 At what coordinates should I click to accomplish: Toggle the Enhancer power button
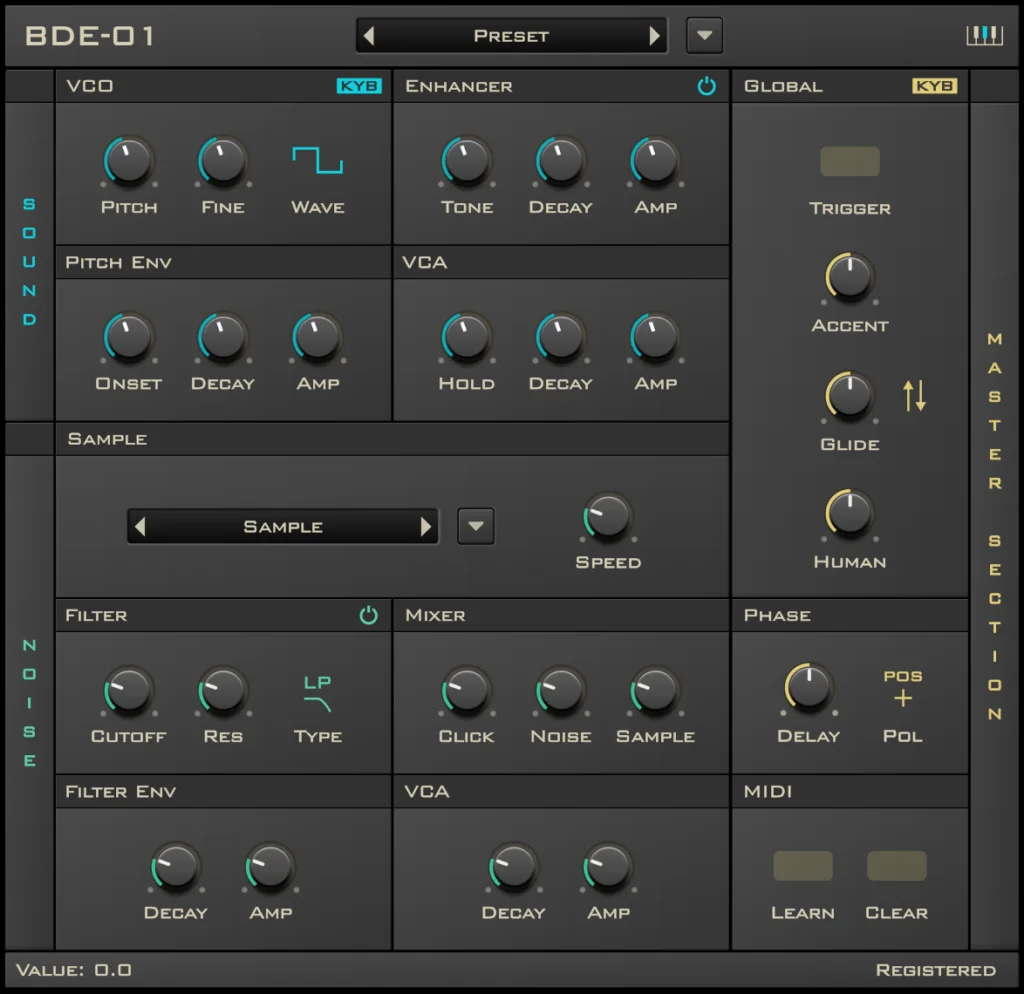tap(708, 86)
